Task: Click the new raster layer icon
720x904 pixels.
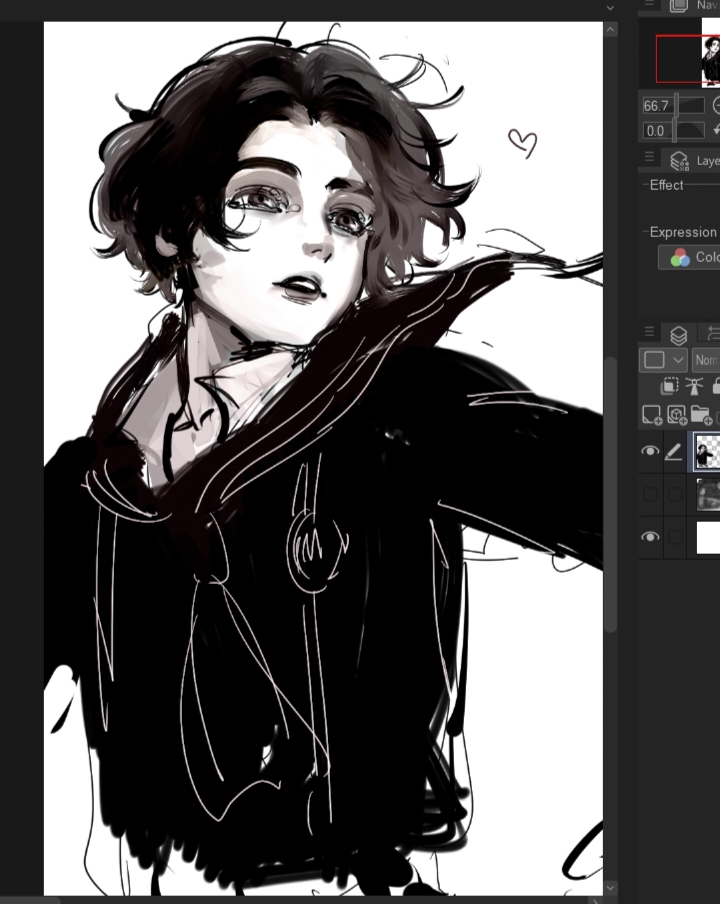Action: (x=652, y=414)
